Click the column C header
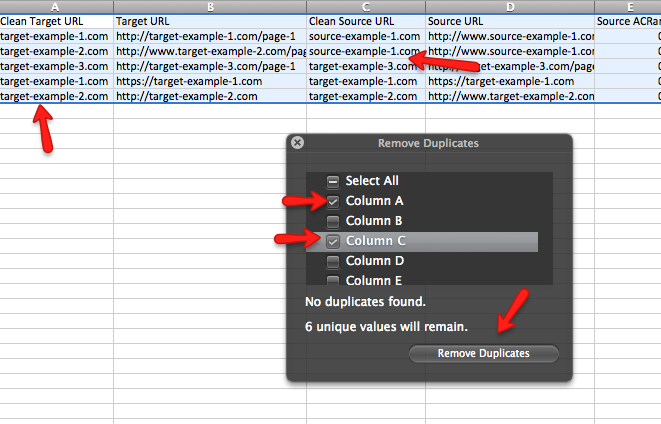The image size is (661, 424). point(365,6)
